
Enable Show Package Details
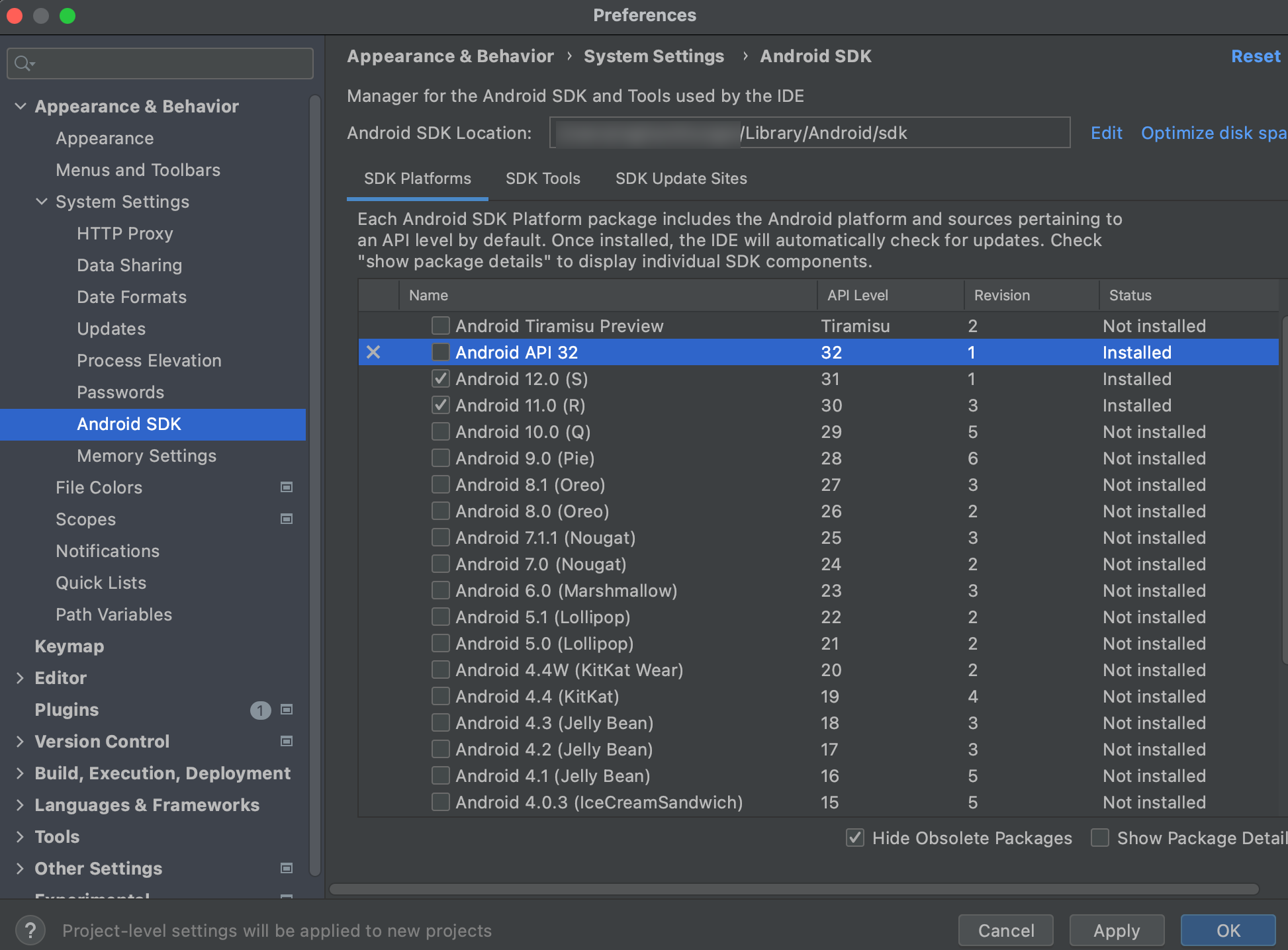(1099, 838)
